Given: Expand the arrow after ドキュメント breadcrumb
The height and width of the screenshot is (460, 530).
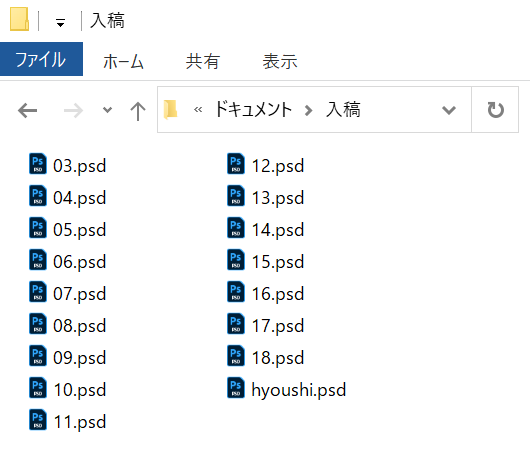Looking at the screenshot, I should [x=308, y=110].
